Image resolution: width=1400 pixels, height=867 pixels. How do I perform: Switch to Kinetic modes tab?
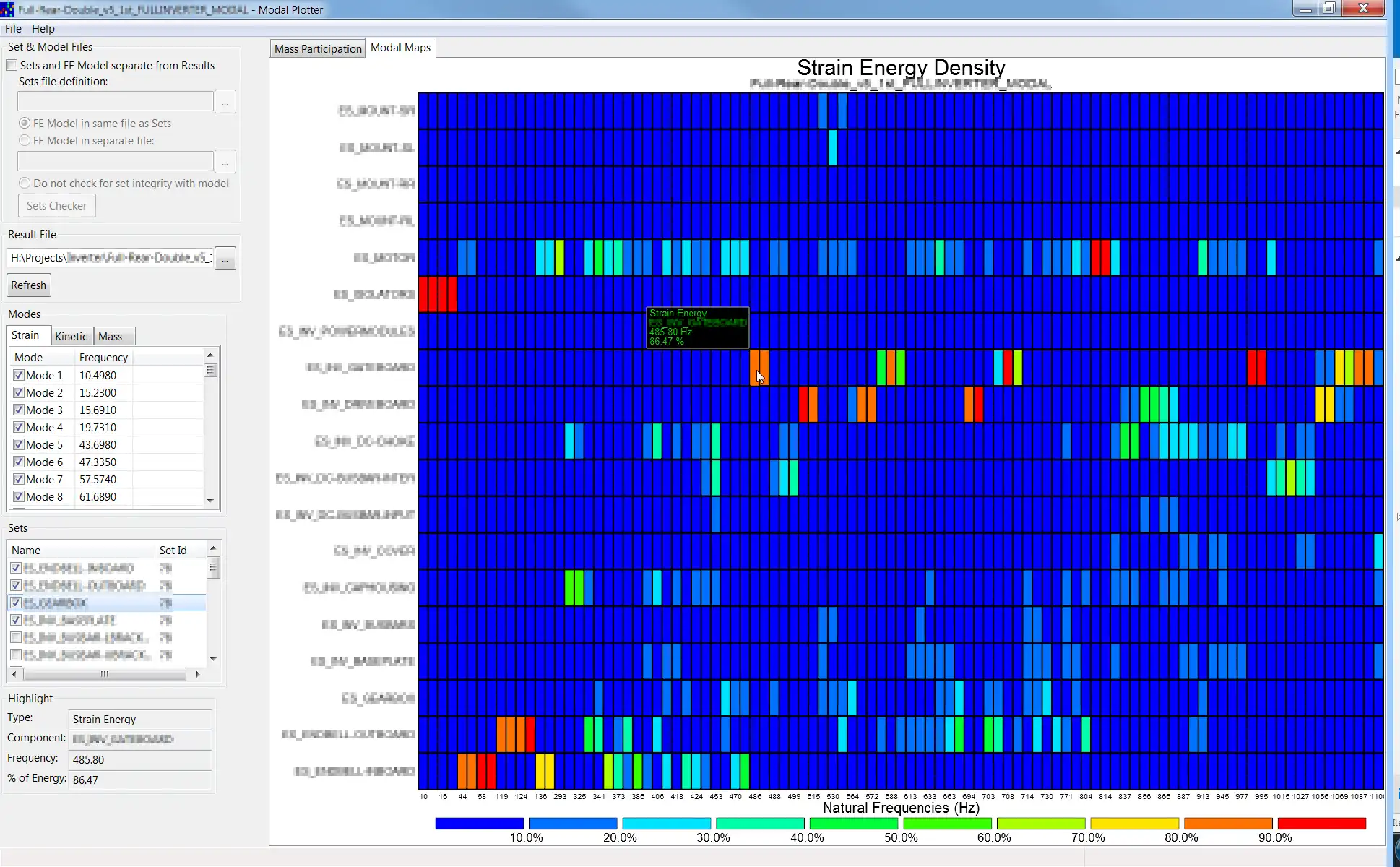click(71, 336)
